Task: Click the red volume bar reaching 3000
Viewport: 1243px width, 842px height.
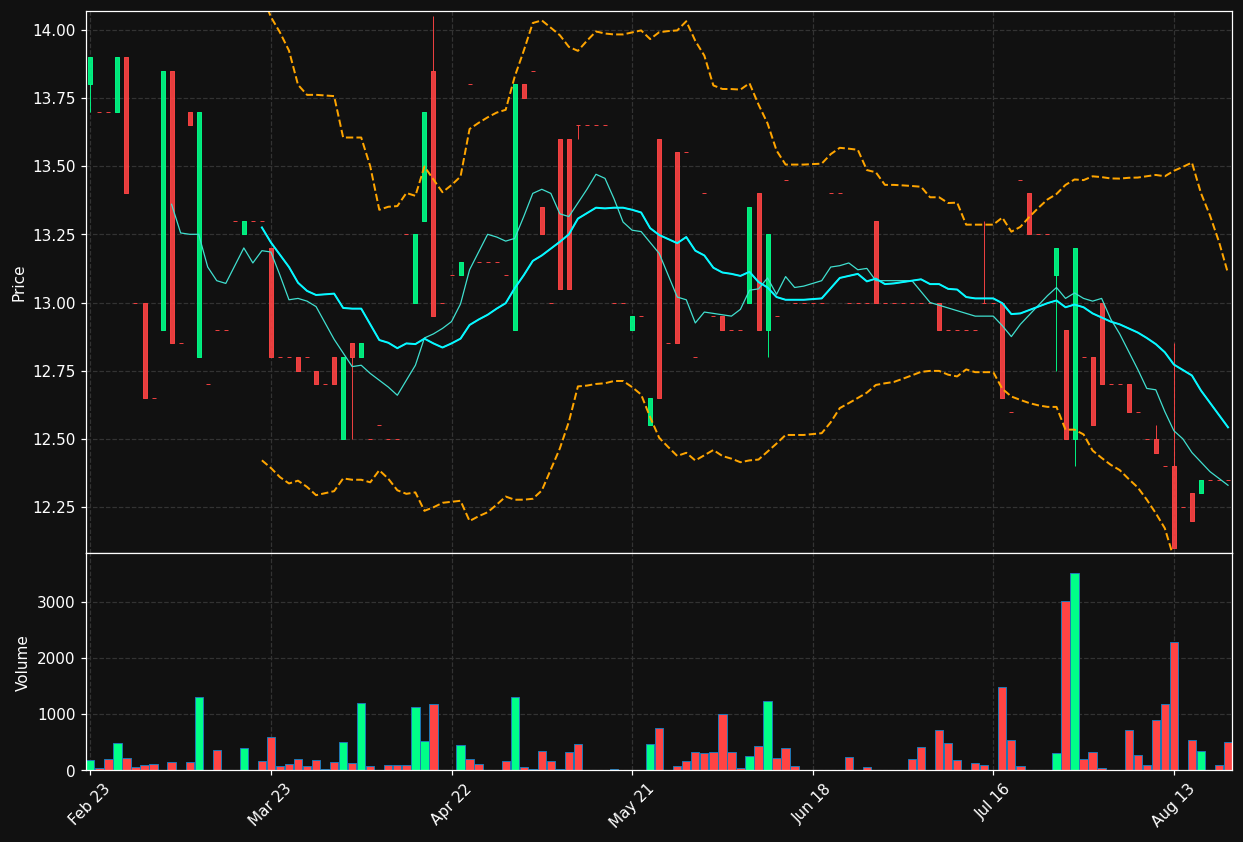Action: (x=1066, y=685)
